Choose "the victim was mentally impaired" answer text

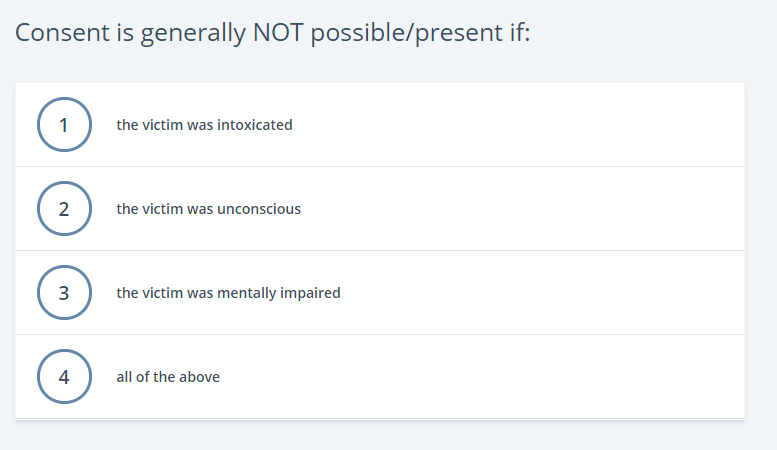tap(228, 293)
